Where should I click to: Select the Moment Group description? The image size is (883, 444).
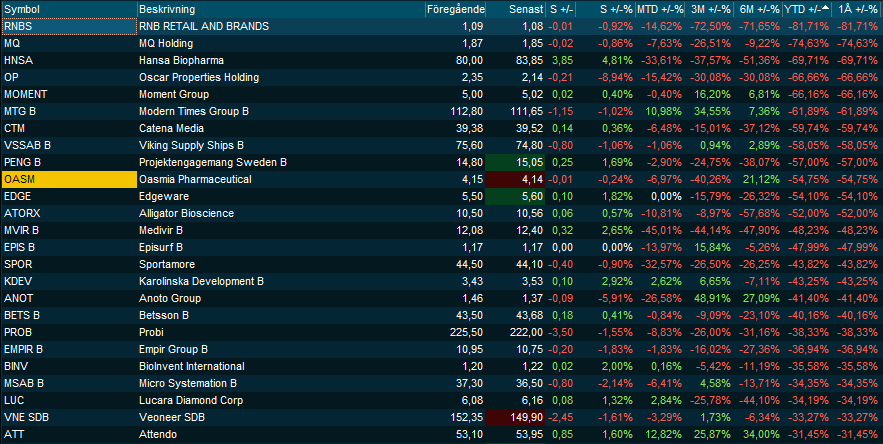coord(174,94)
